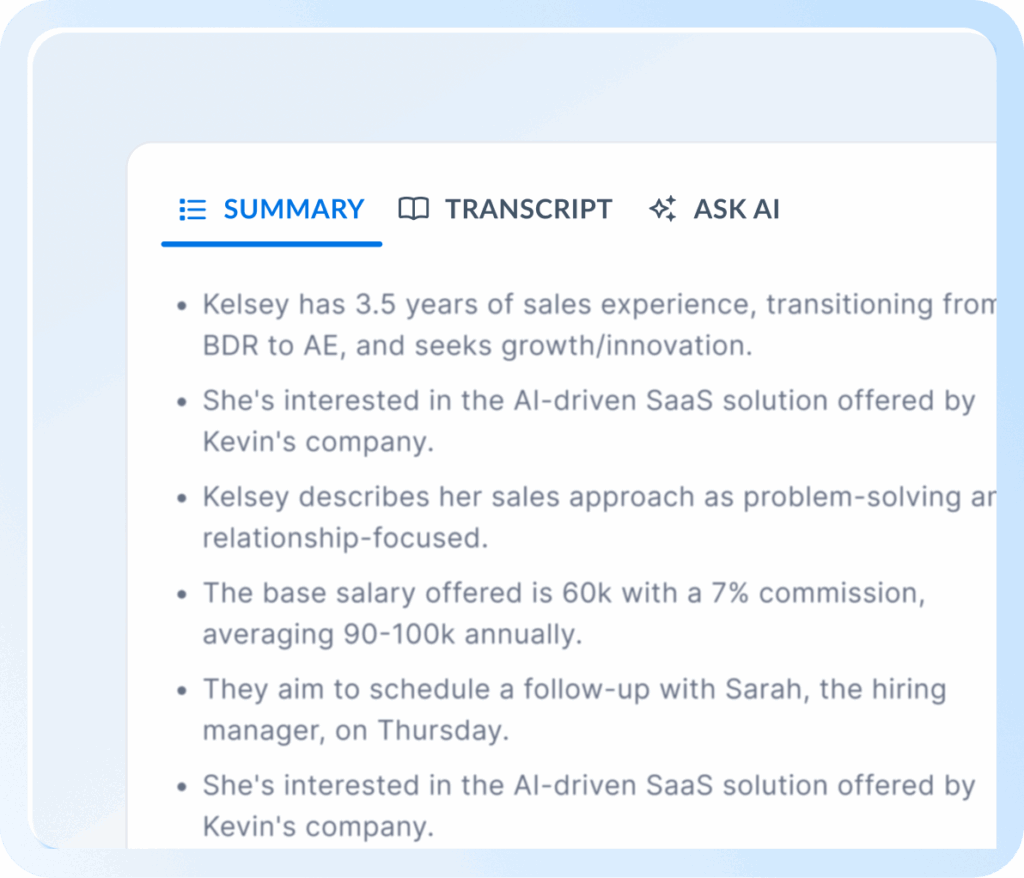Select the 'relationship-focused' summary text

(345, 538)
